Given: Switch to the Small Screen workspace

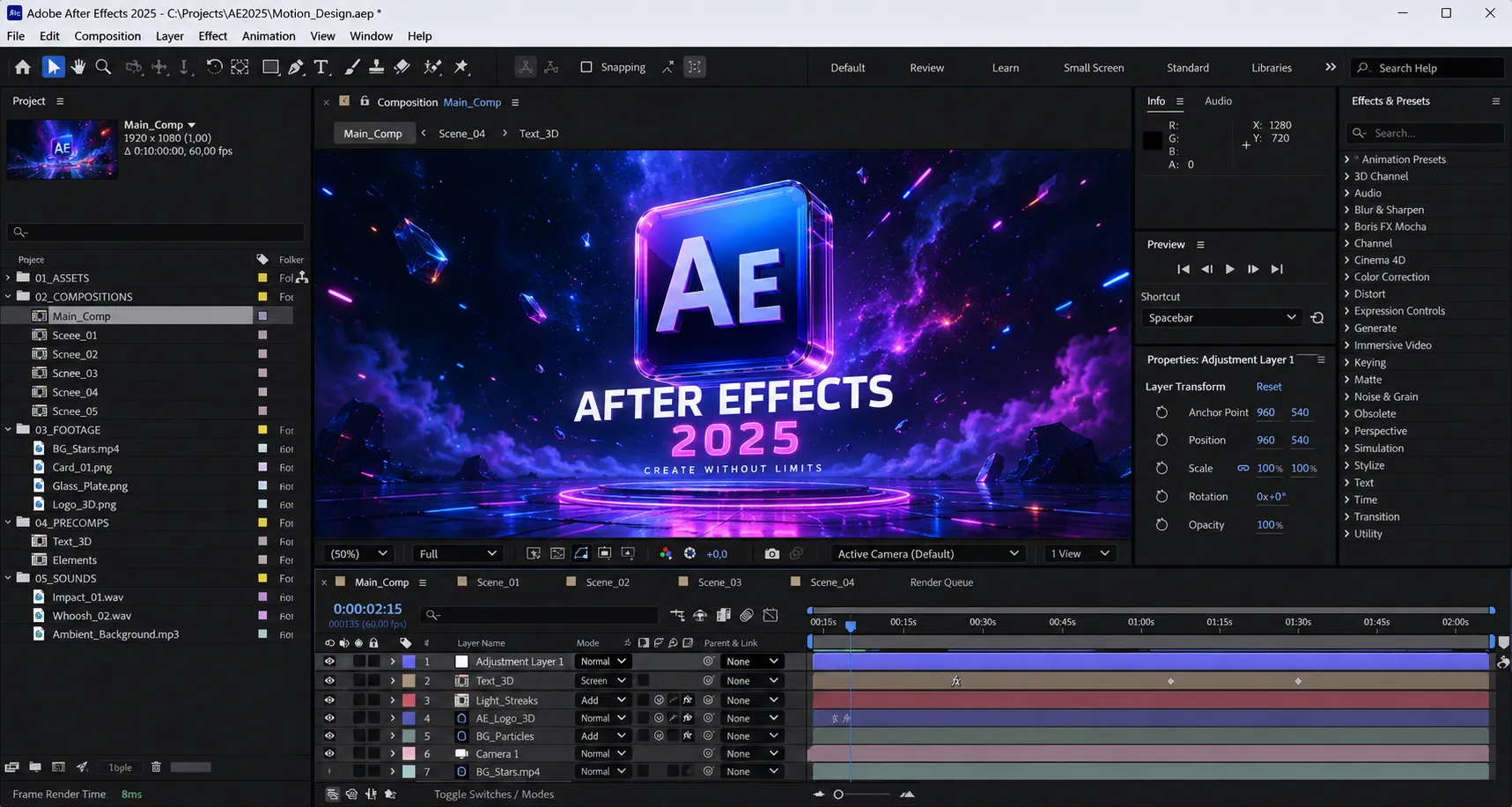Looking at the screenshot, I should pyautogui.click(x=1094, y=68).
